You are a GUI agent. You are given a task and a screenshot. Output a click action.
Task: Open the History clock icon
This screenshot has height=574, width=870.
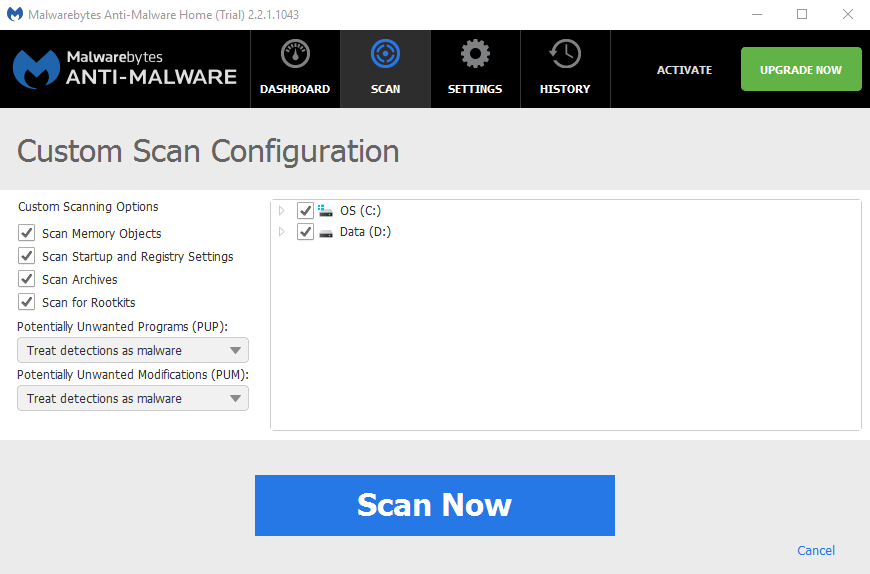565,54
